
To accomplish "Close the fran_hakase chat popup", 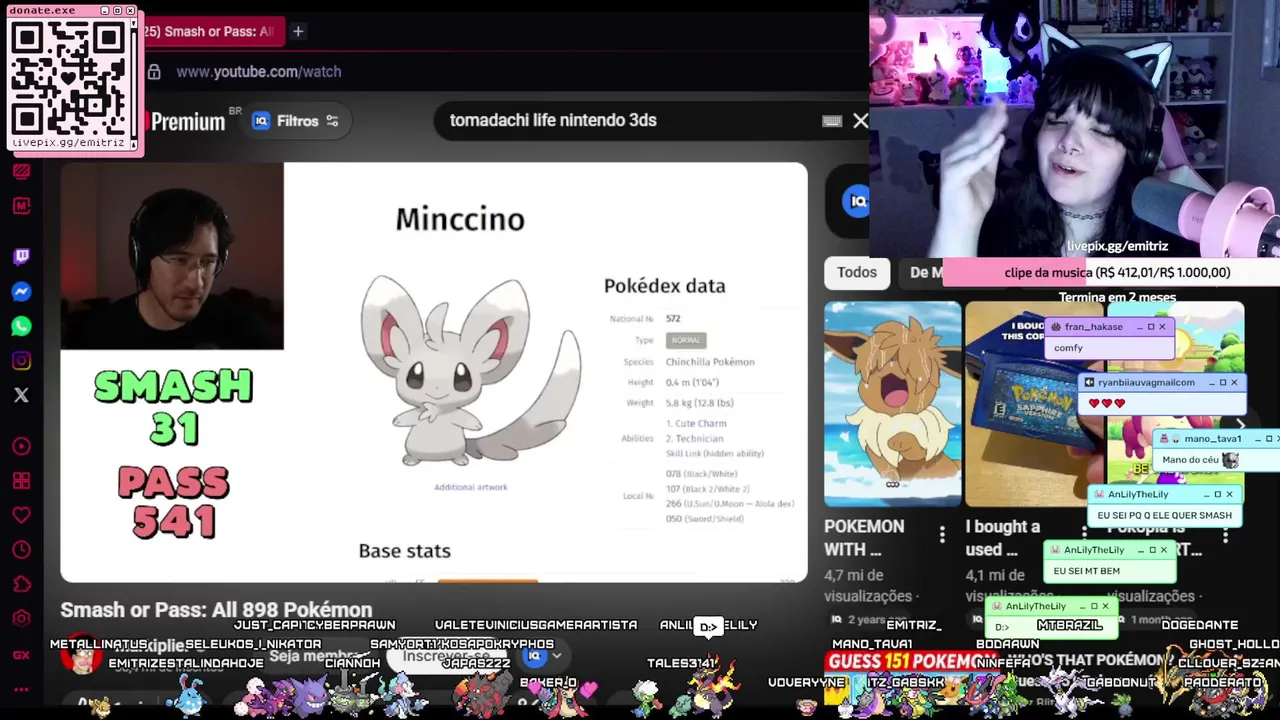I will click(1162, 327).
